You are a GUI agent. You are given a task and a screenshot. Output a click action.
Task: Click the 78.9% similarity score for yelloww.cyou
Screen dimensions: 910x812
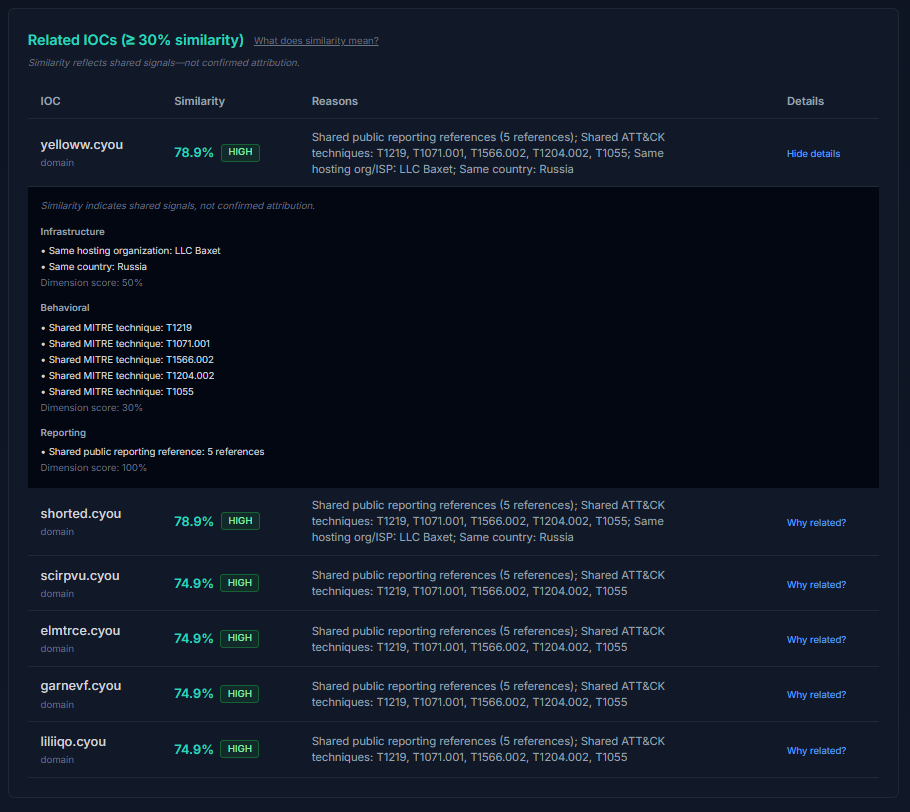pyautogui.click(x=194, y=153)
